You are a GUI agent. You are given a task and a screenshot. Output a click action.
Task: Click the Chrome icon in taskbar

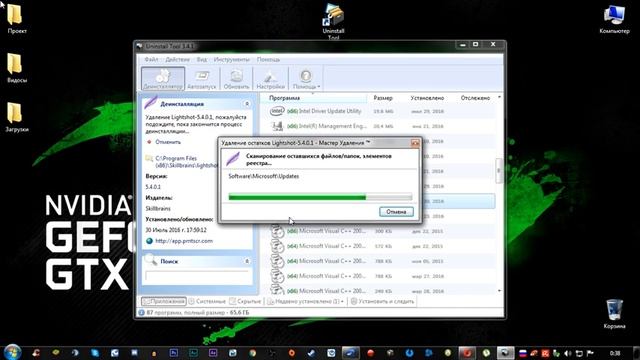(x=252, y=353)
